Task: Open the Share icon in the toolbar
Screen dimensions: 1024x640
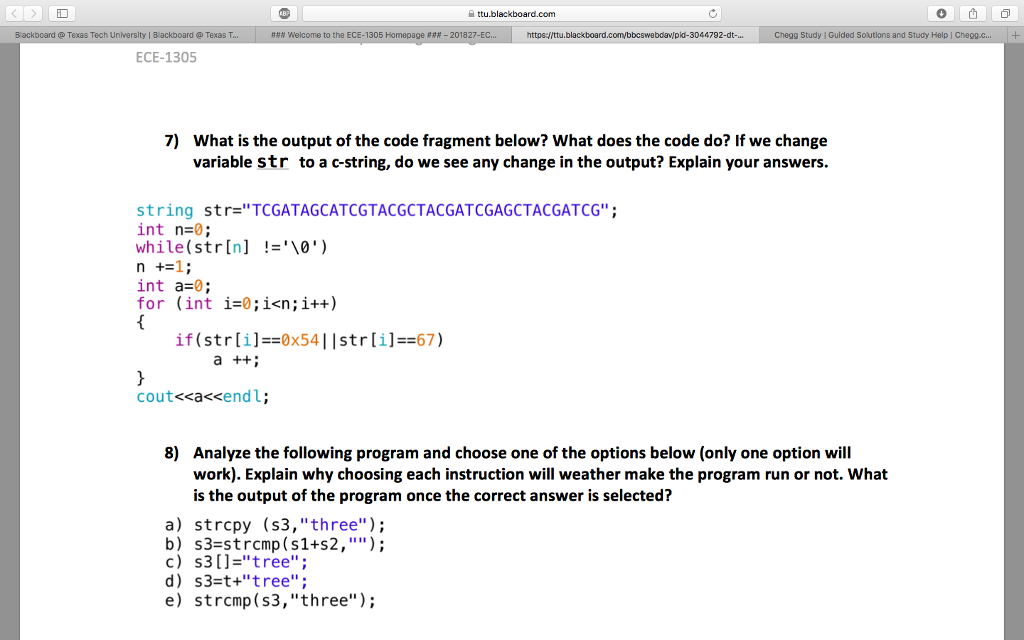Action: (x=971, y=13)
